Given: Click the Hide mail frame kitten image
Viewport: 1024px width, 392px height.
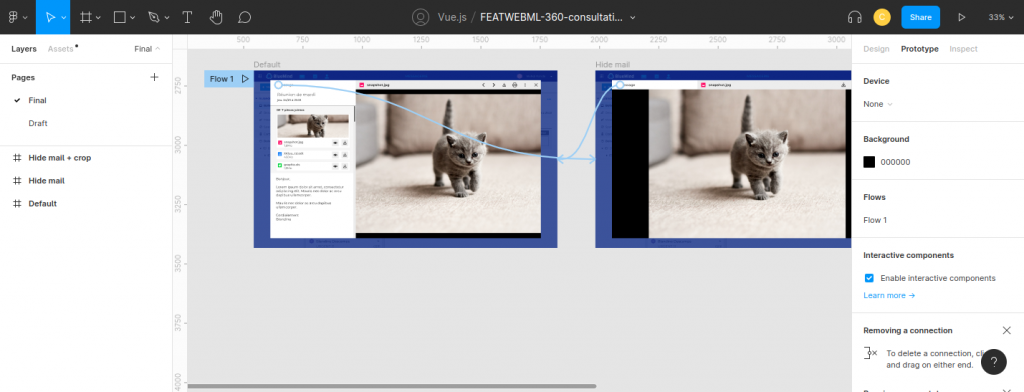Looking at the screenshot, I should [x=746, y=164].
